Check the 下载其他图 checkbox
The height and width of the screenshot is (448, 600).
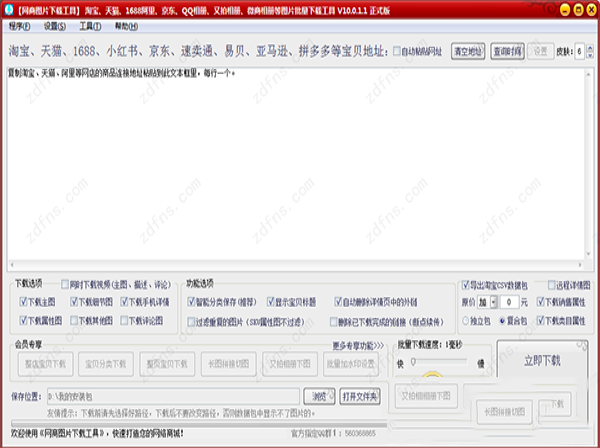(74, 320)
